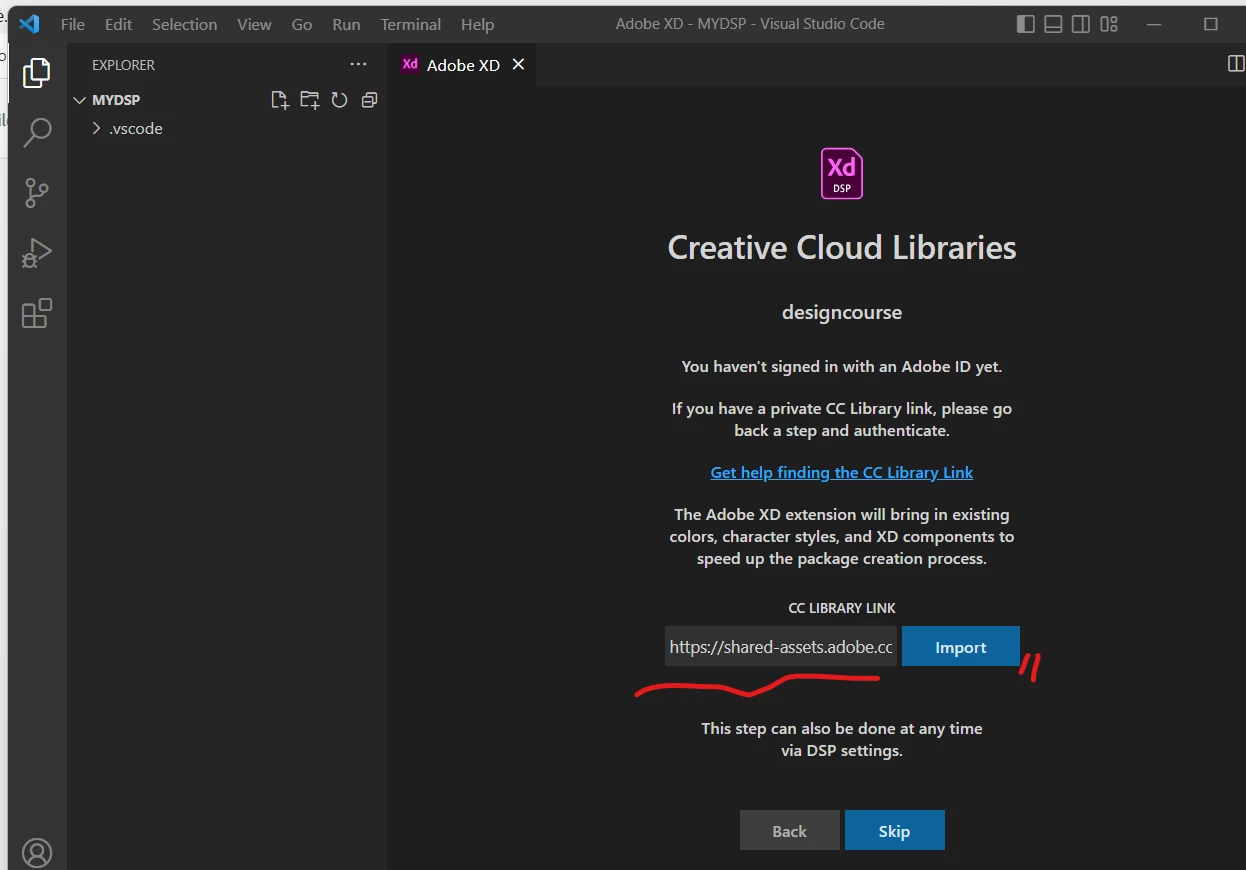Click the EXPLORER panel title
Viewport: 1246px width, 870px height.
click(x=124, y=65)
